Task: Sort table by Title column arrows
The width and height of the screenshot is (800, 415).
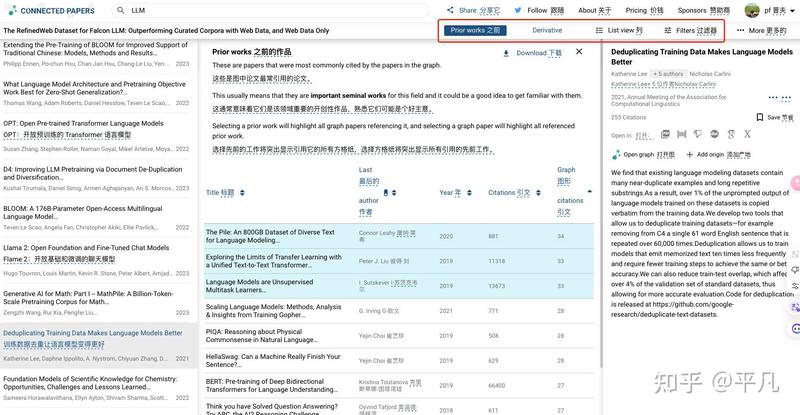Action: pyautogui.click(x=242, y=193)
